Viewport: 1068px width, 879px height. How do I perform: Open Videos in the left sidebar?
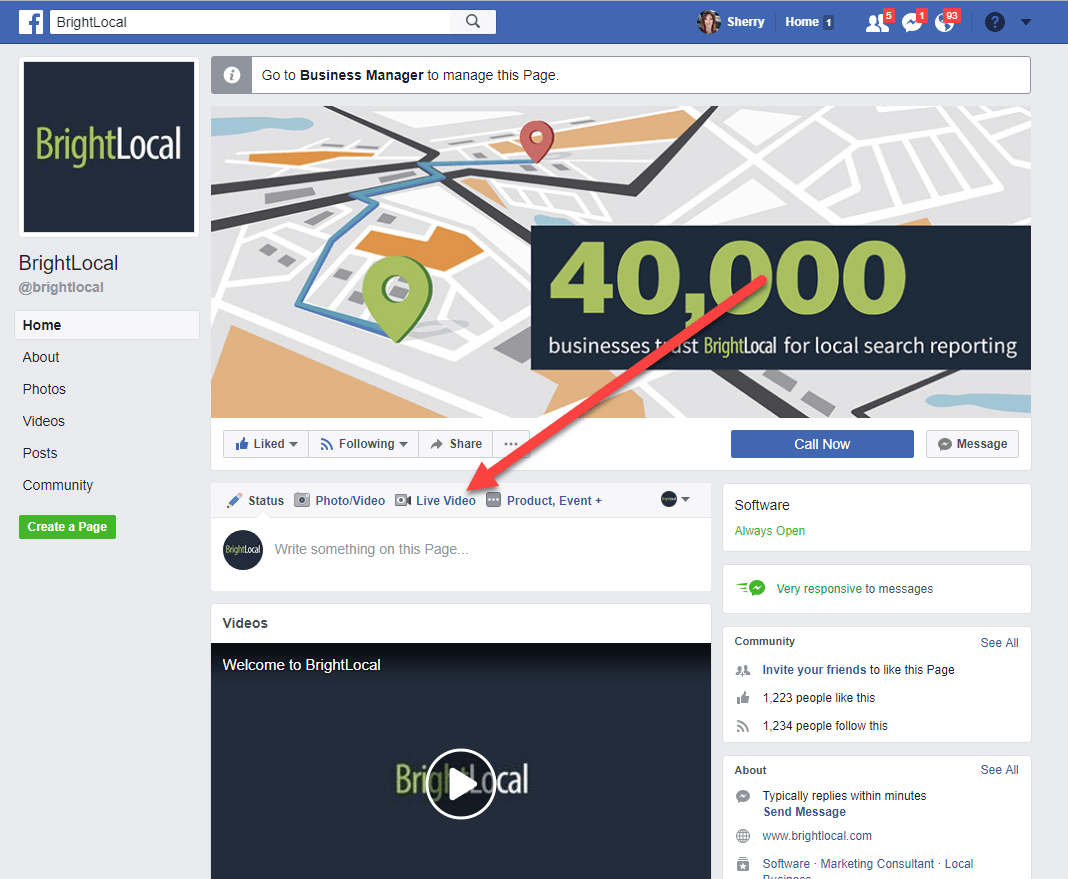click(x=44, y=421)
